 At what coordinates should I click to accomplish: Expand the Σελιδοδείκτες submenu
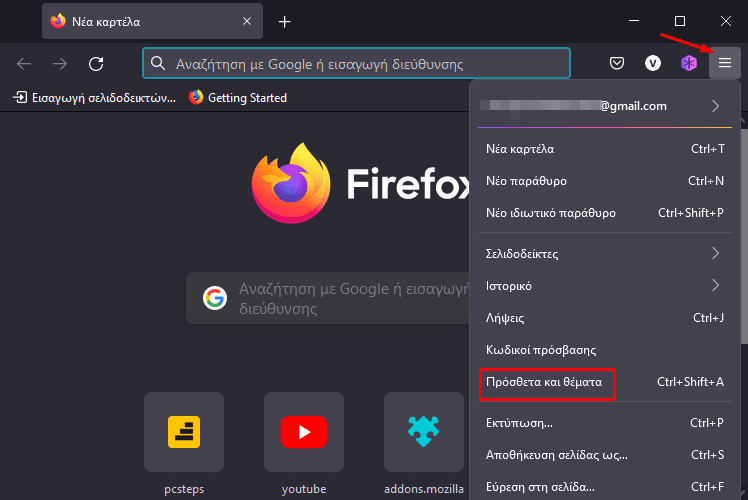point(604,253)
